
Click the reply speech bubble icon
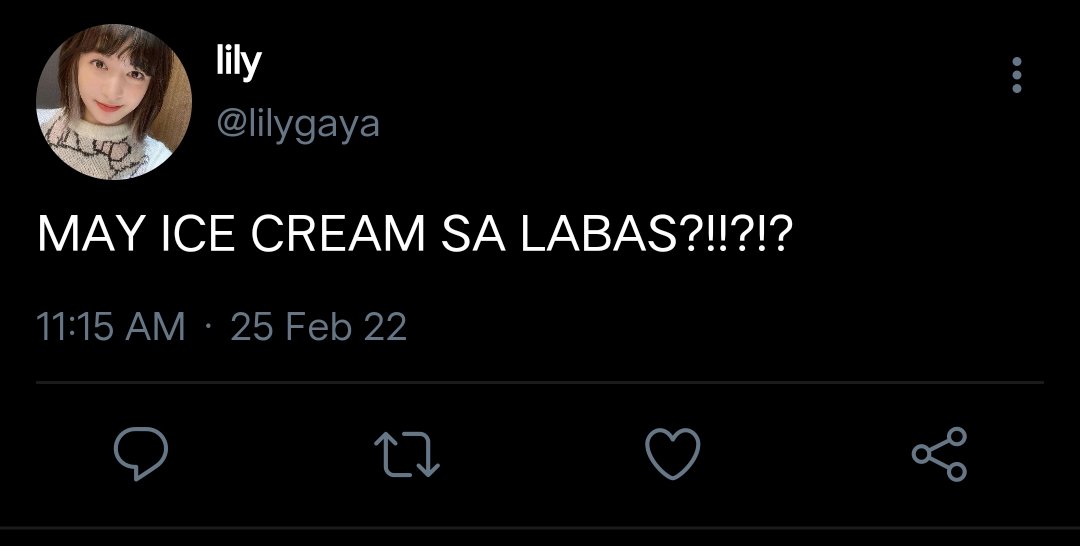click(141, 453)
